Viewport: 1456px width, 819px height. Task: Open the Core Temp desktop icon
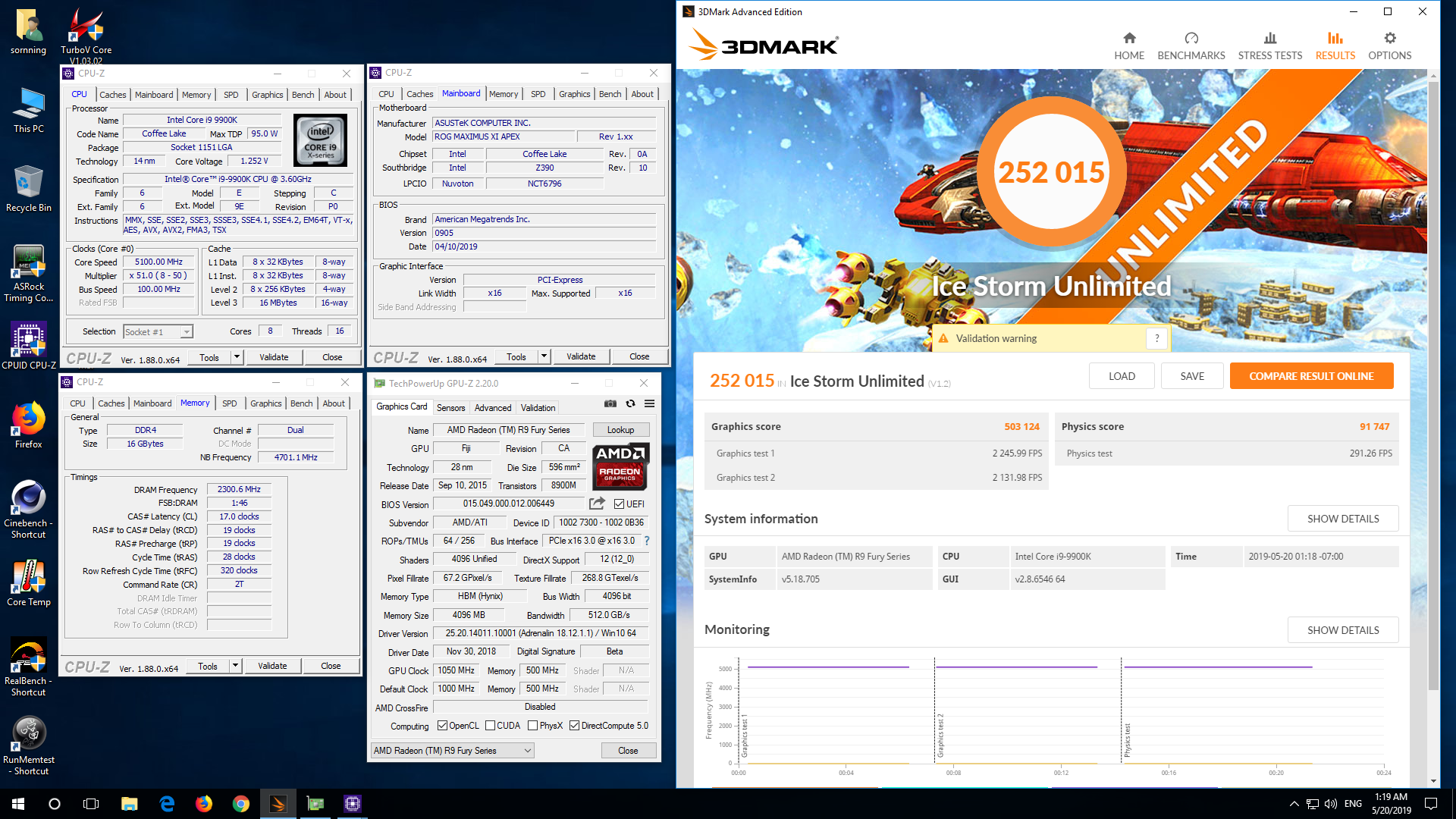coord(29,584)
